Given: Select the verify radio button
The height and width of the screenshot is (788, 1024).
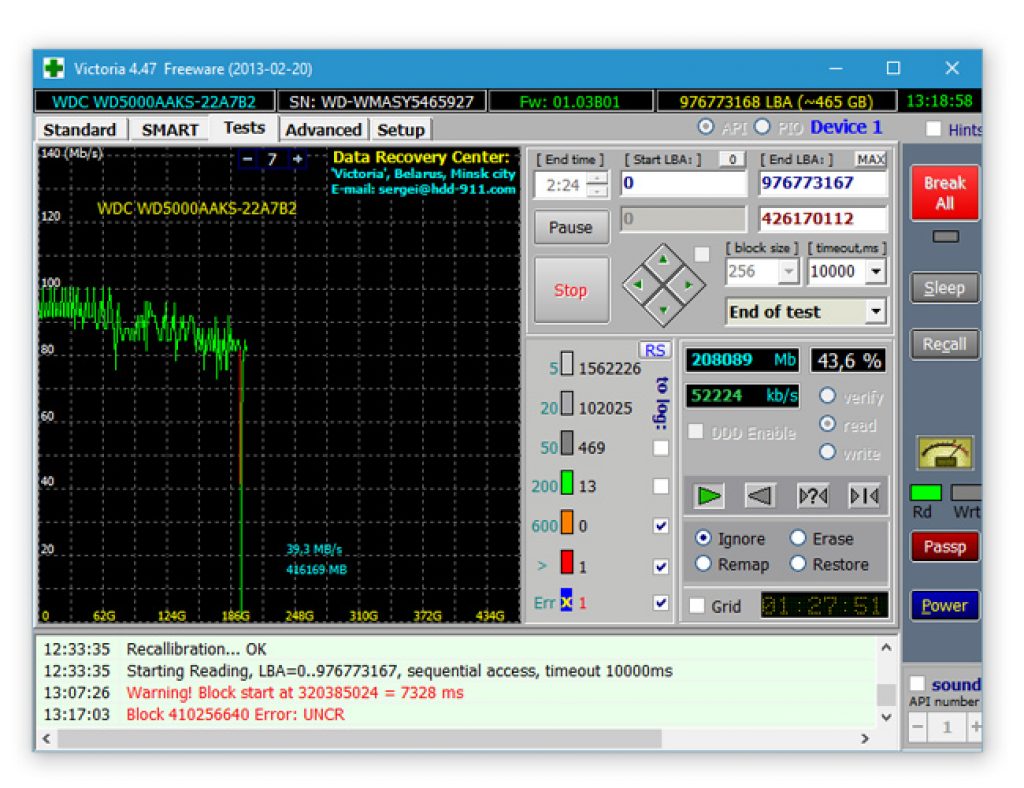Looking at the screenshot, I should pos(827,395).
